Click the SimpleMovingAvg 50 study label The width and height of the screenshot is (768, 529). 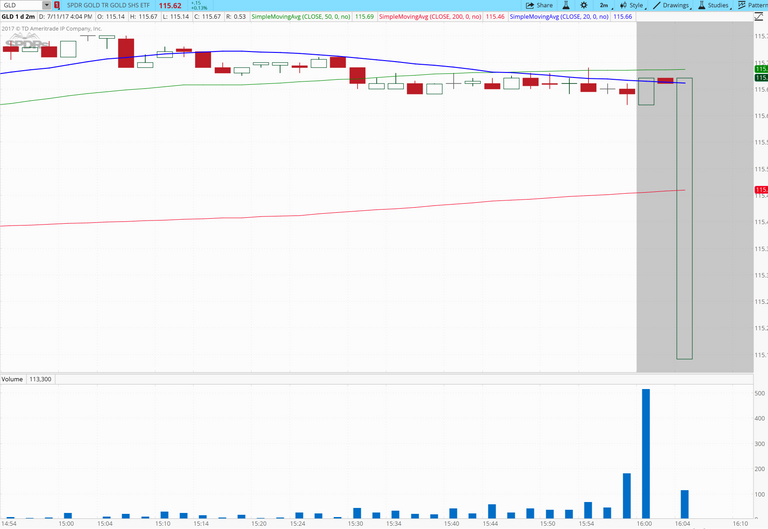point(301,17)
